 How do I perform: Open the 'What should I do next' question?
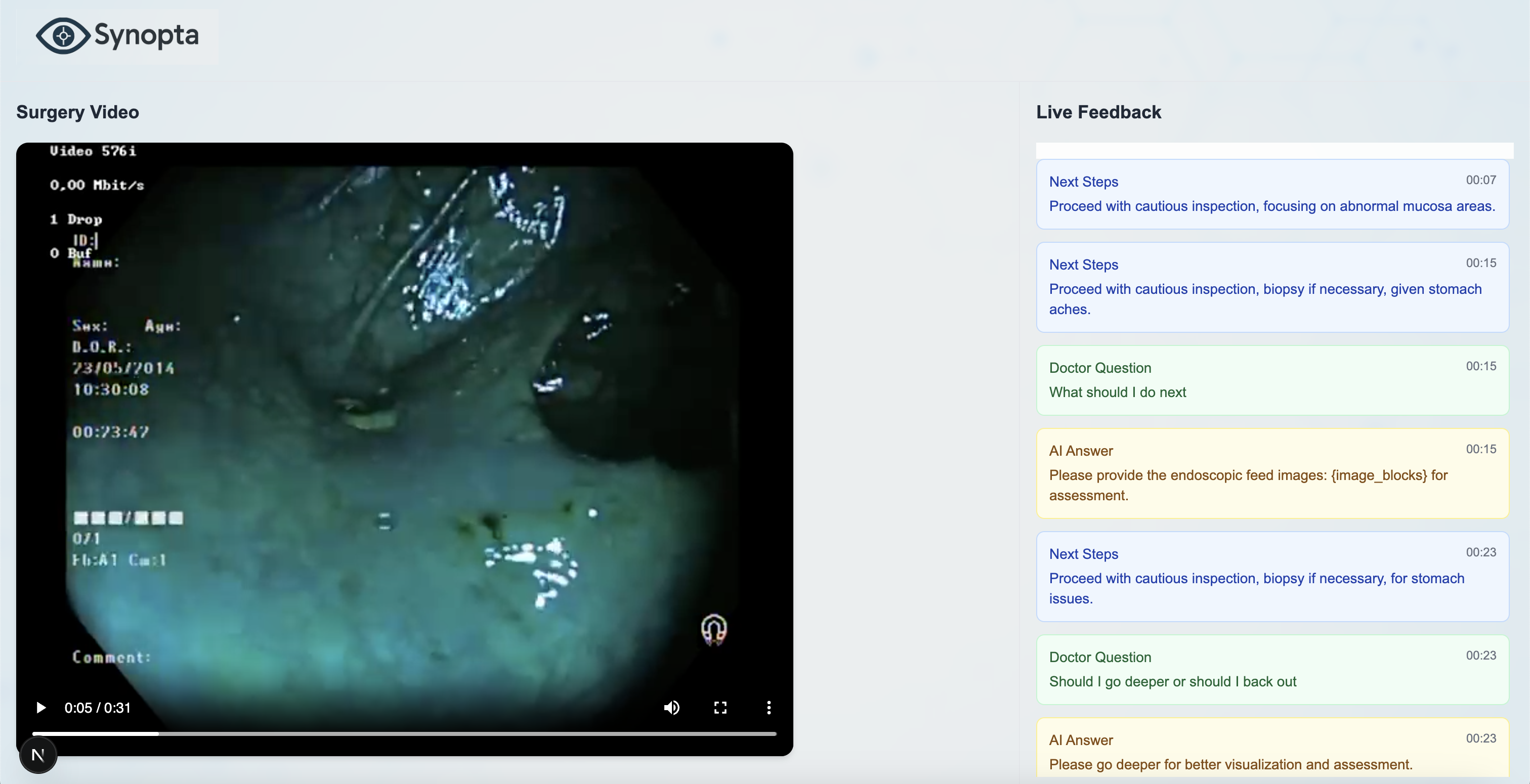tap(1271, 380)
